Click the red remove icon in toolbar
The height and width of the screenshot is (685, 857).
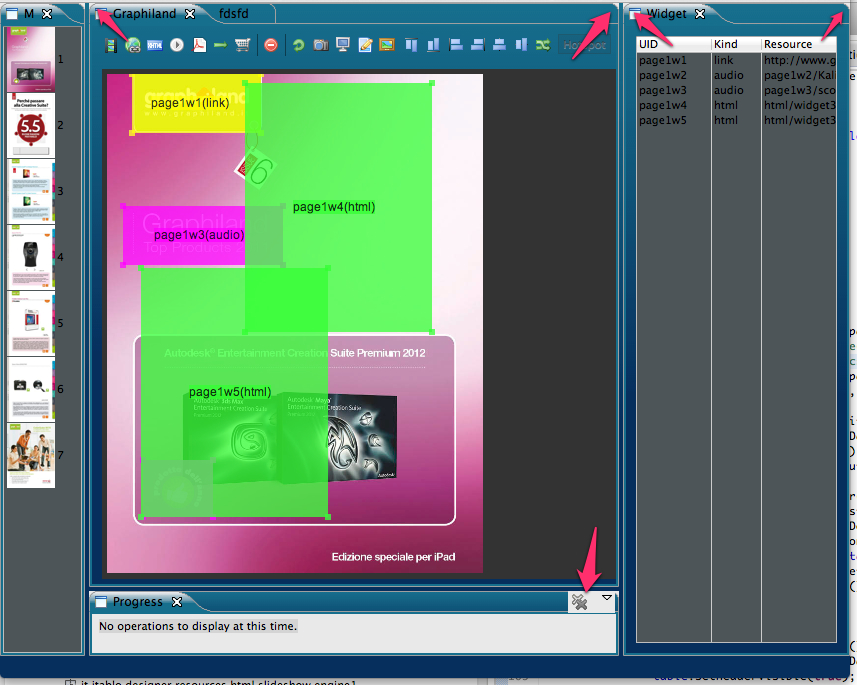pyautogui.click(x=271, y=45)
